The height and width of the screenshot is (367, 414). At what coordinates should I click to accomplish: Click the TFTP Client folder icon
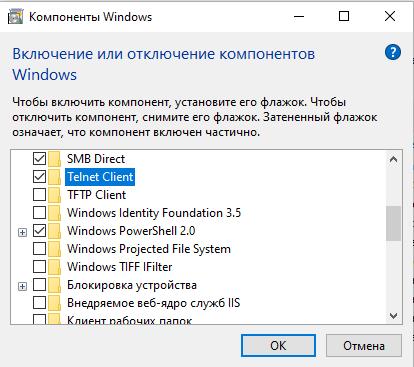tap(54, 195)
